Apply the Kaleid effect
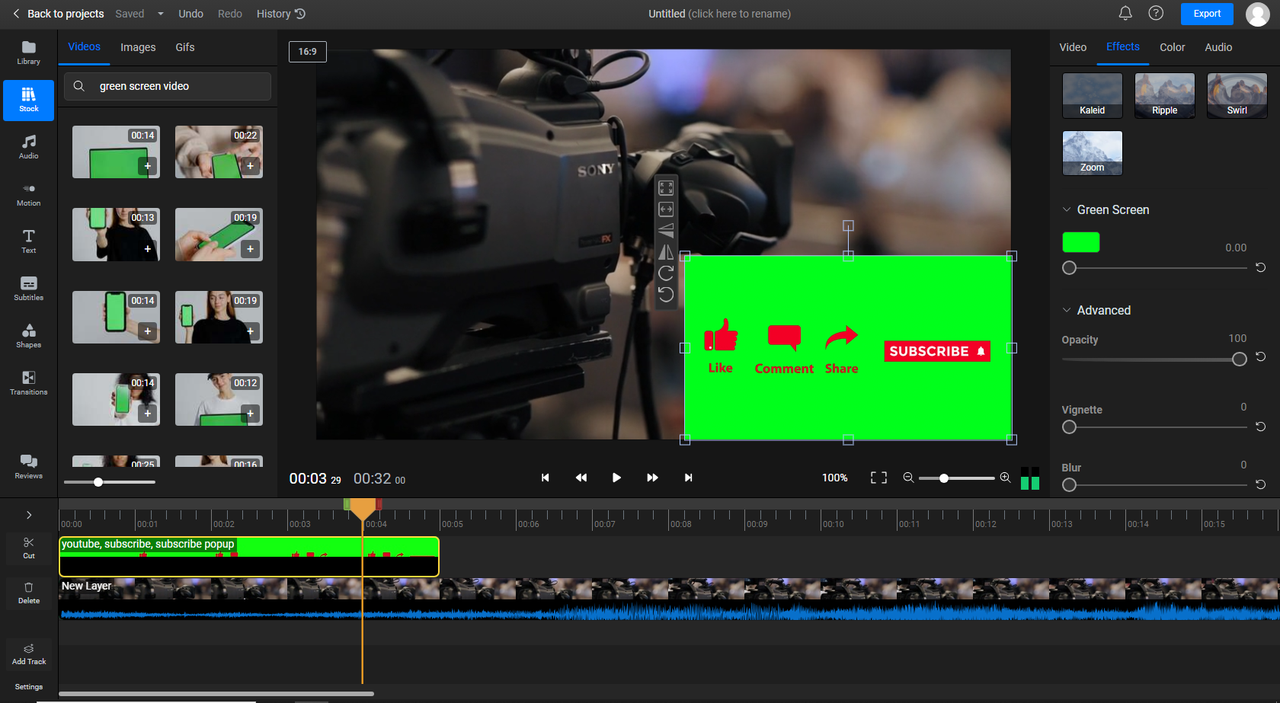 [1092, 95]
